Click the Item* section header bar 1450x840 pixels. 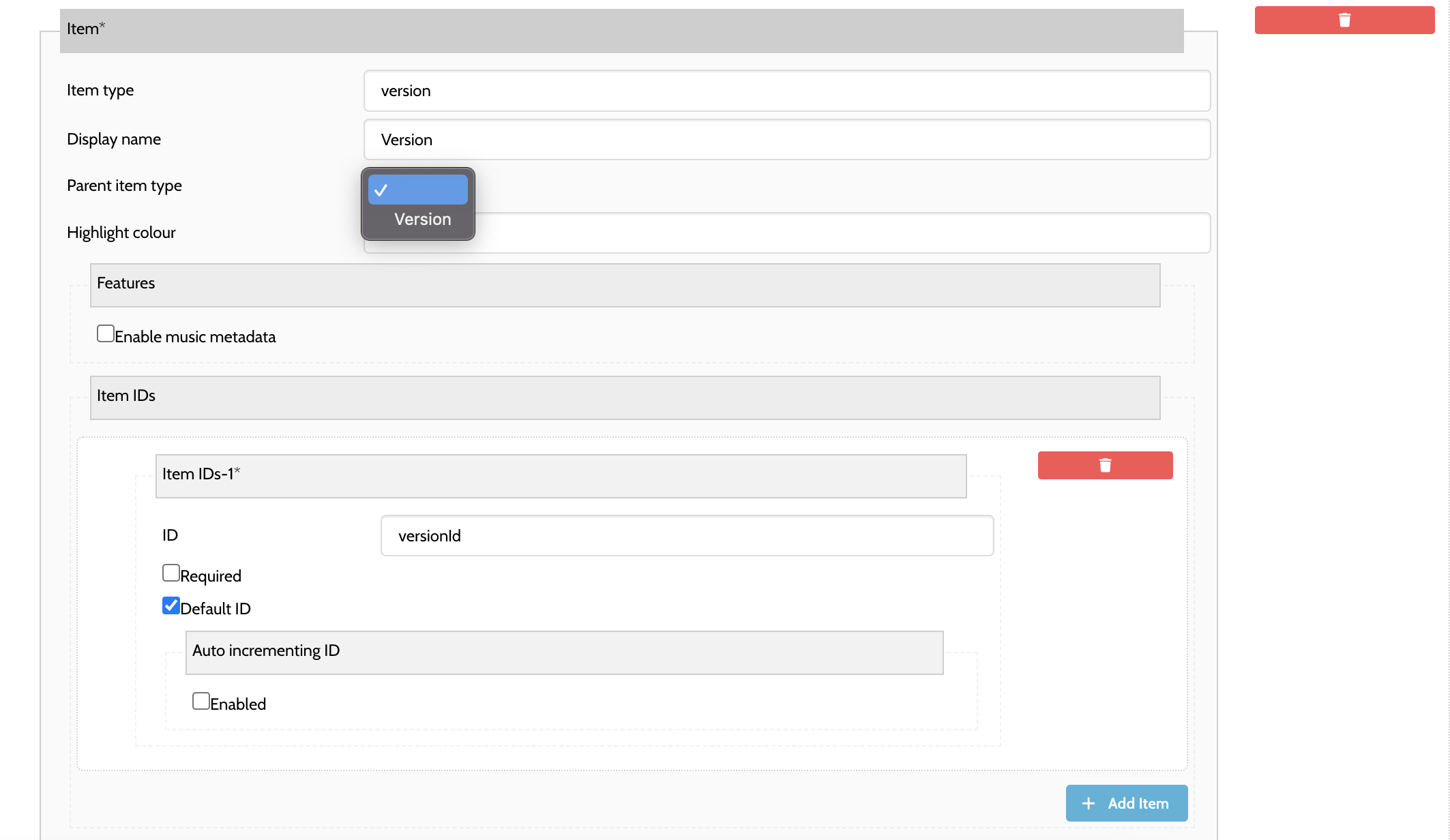(x=621, y=31)
